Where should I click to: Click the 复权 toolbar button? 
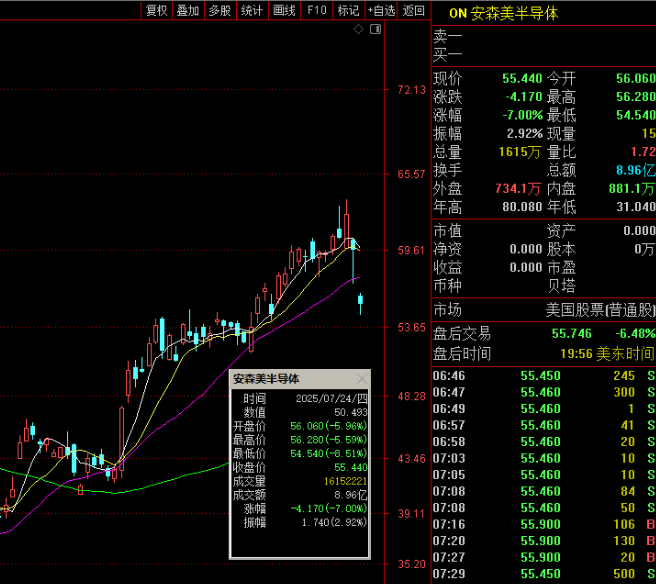157,10
